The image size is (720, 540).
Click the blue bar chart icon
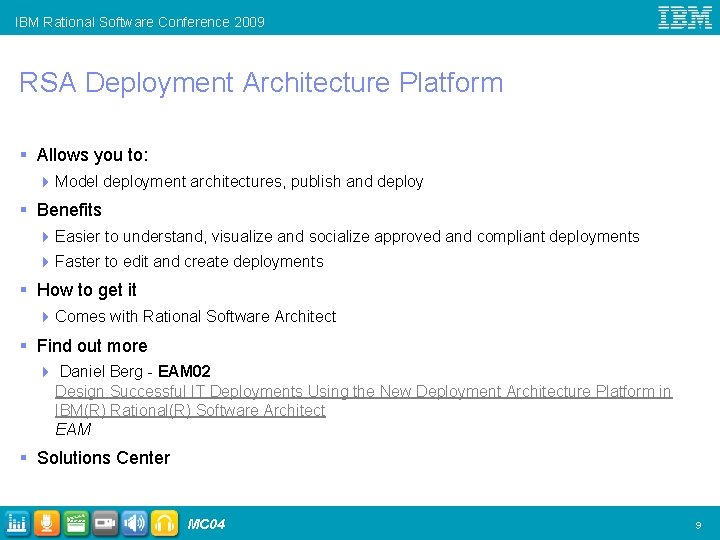(x=17, y=523)
